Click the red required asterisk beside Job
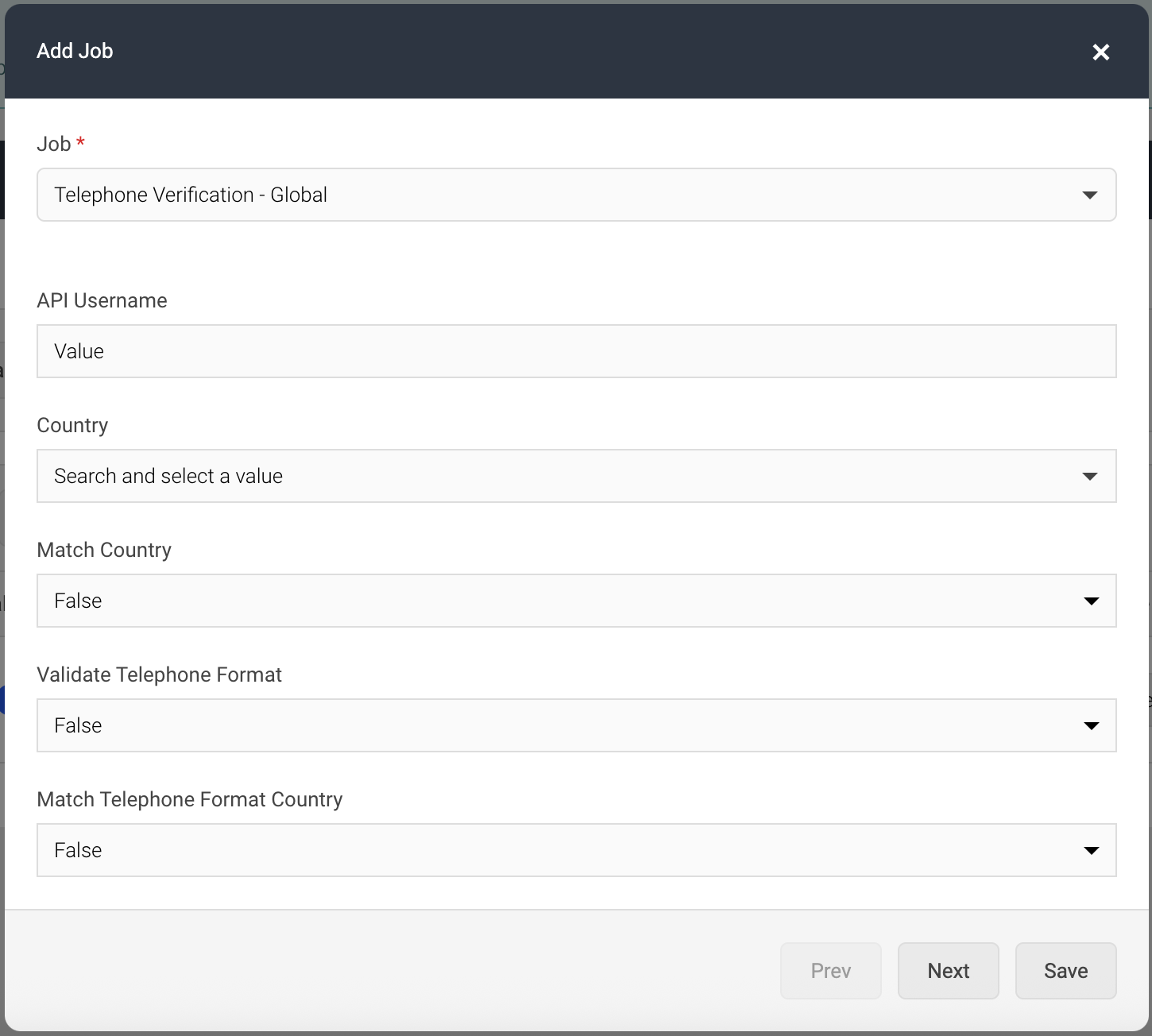 (81, 141)
